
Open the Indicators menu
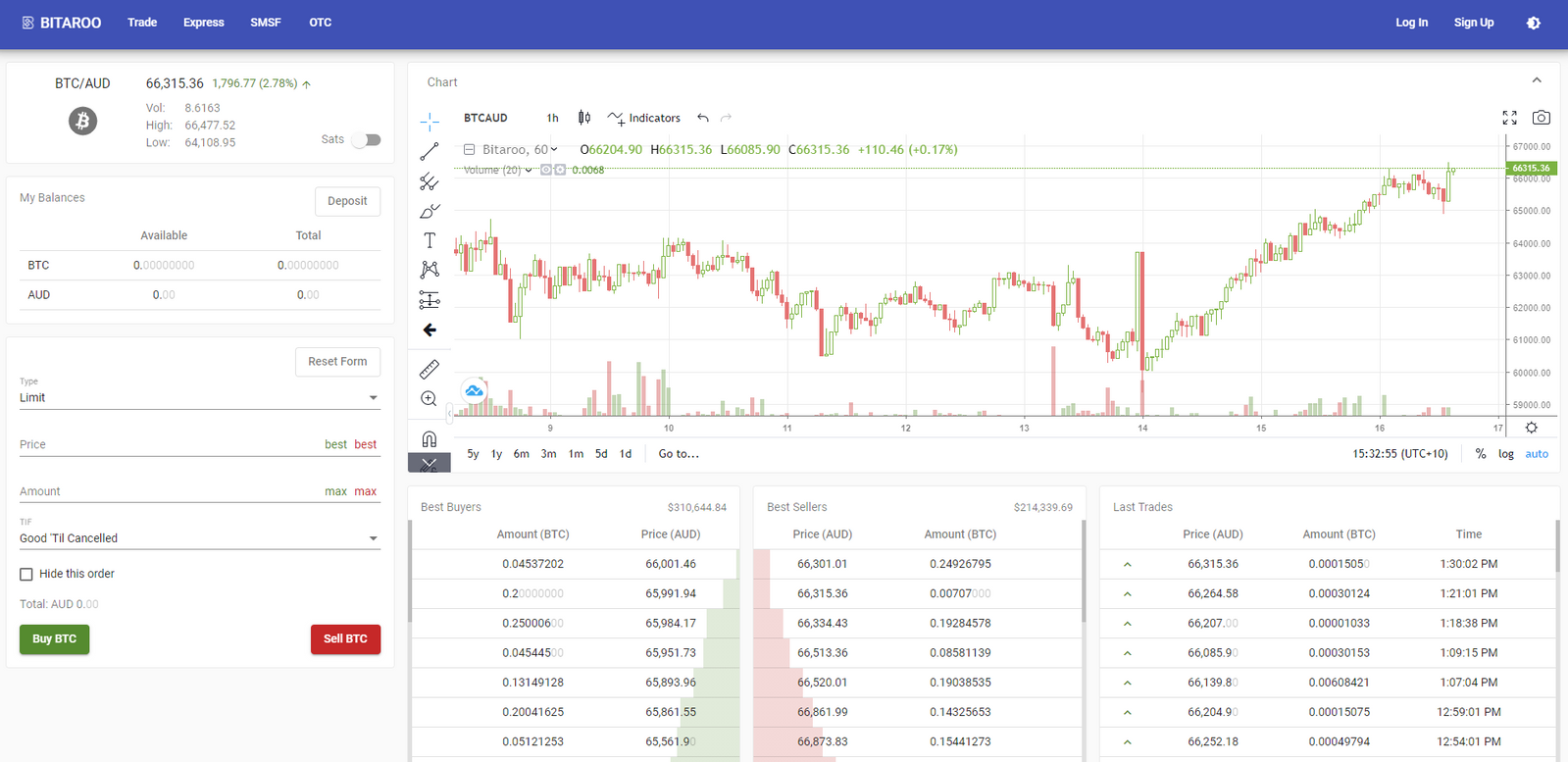(644, 118)
